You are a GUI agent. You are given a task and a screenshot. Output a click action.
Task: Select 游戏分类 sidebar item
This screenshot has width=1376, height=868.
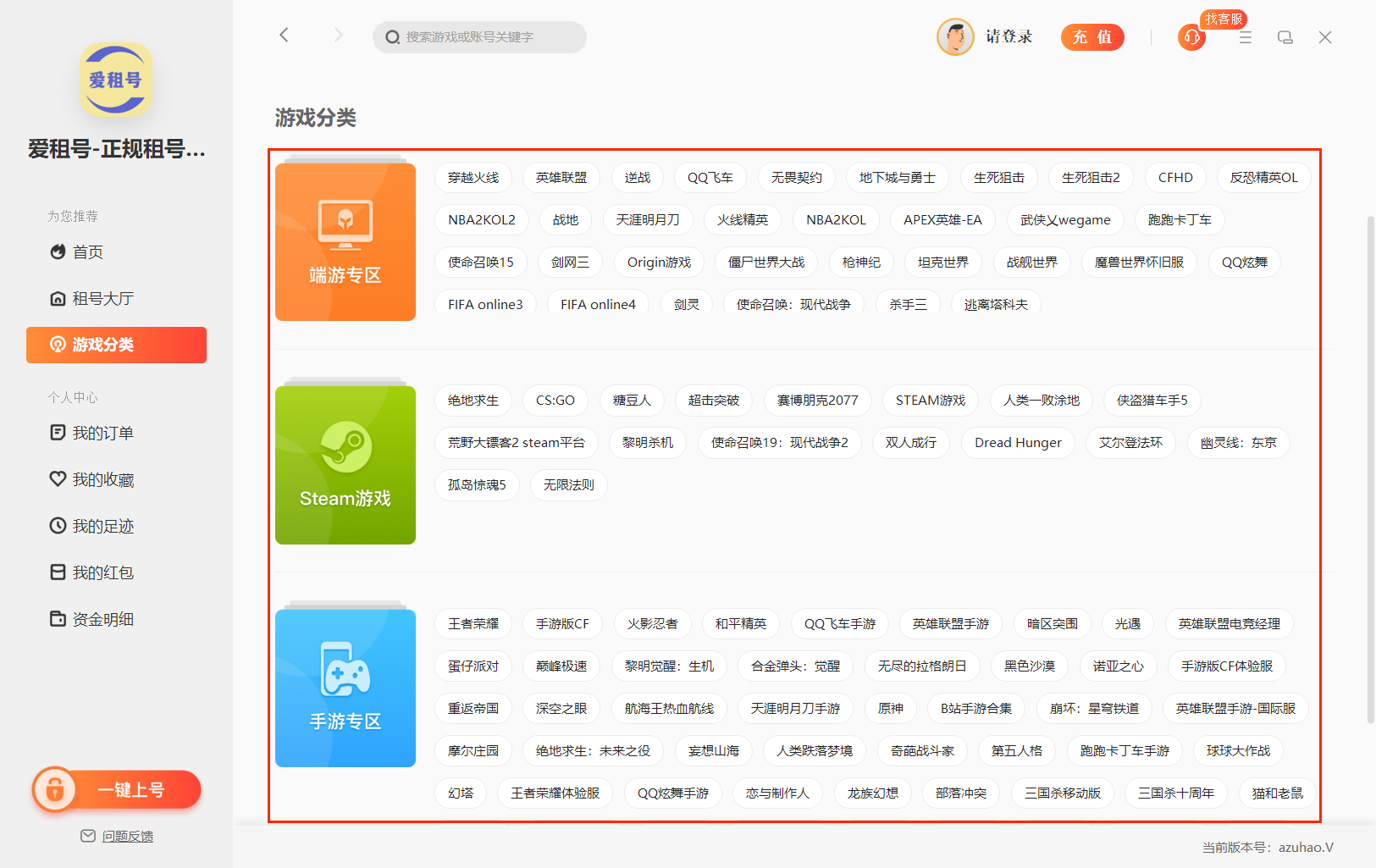(116, 345)
